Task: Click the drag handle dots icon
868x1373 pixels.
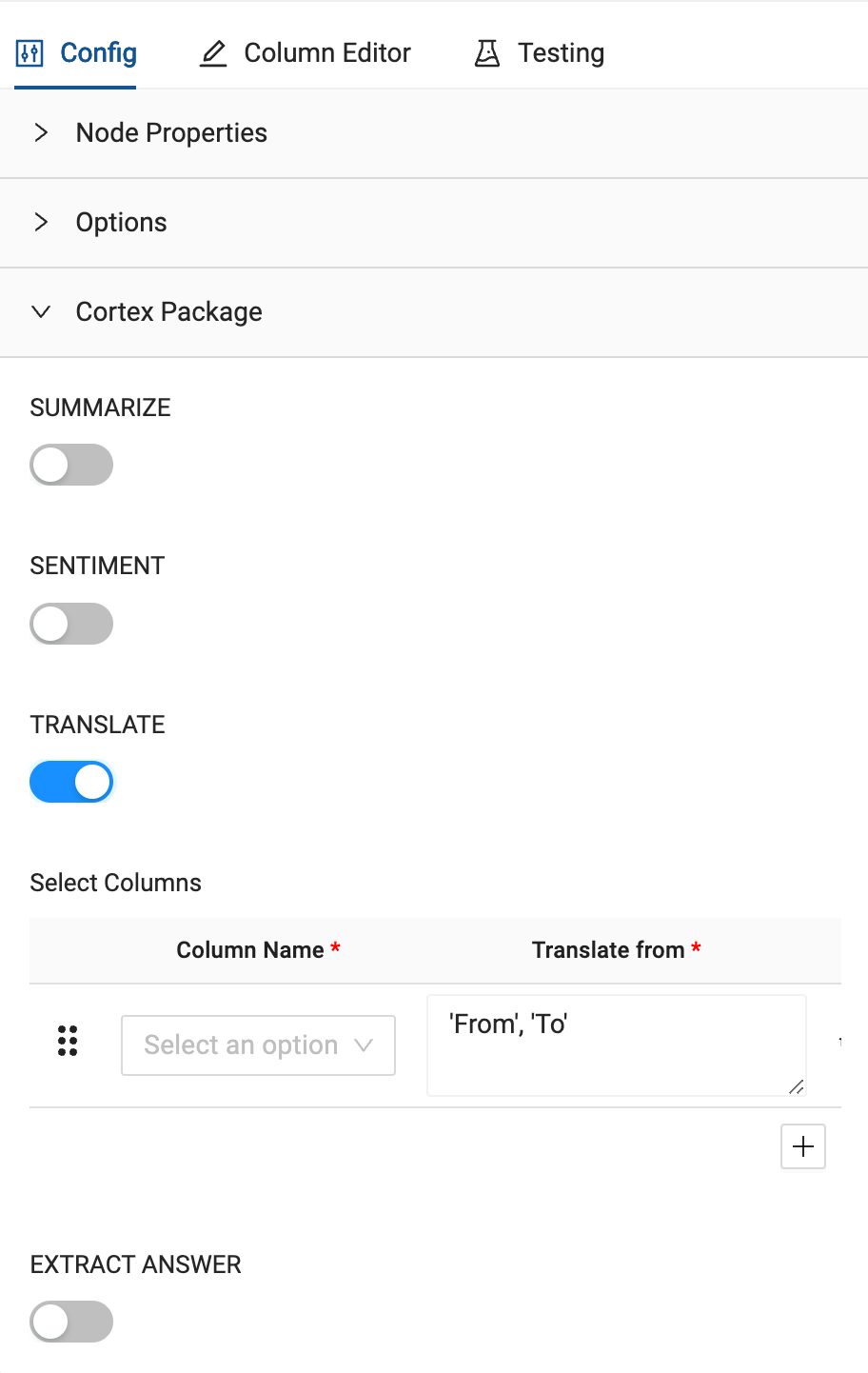Action: 68,1042
